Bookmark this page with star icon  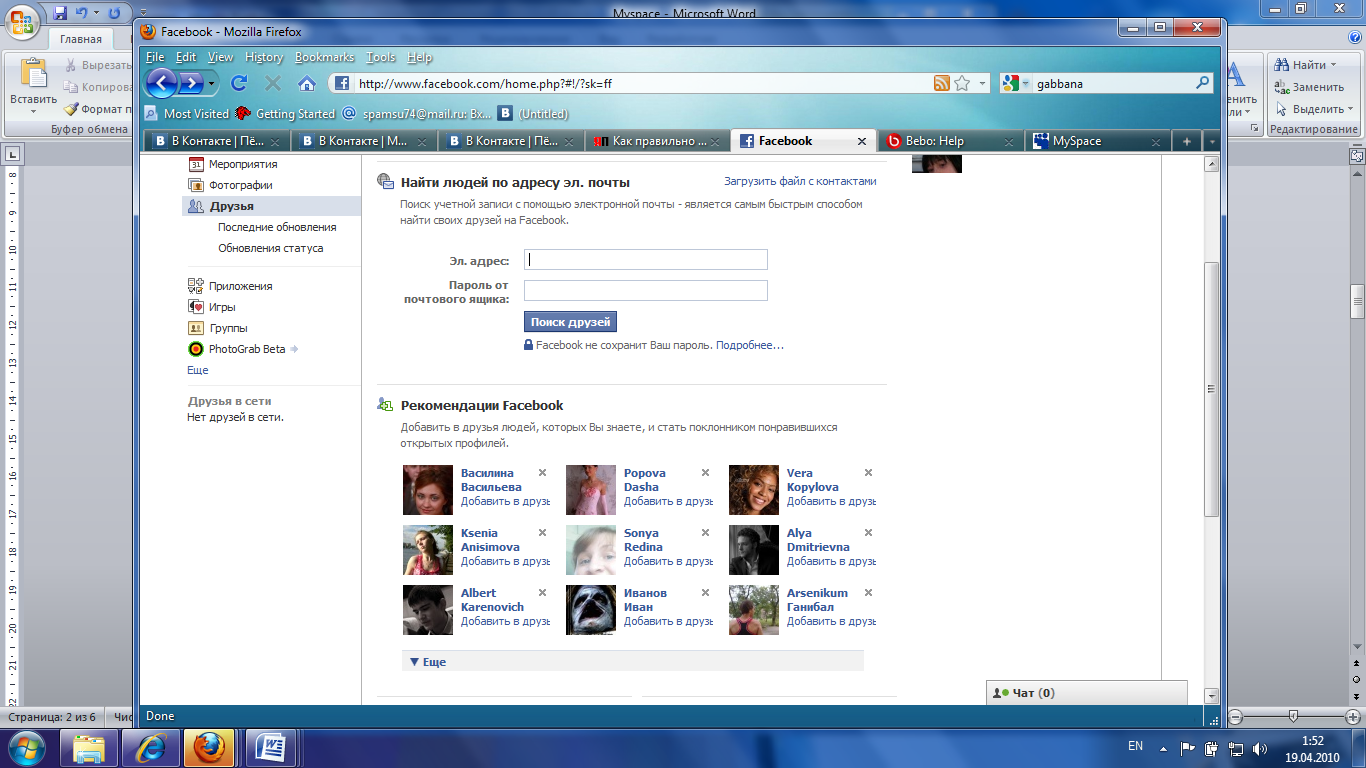click(962, 84)
